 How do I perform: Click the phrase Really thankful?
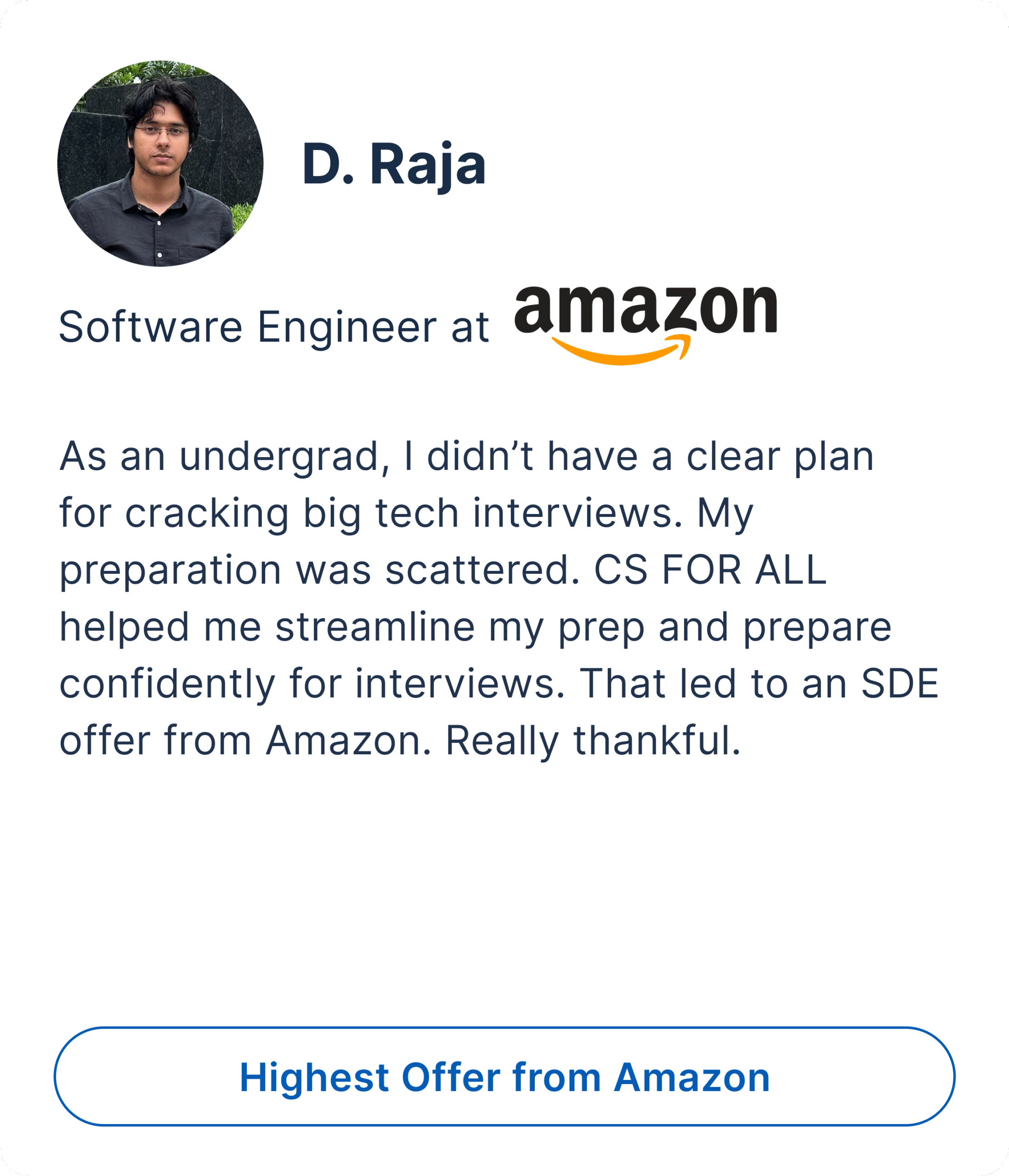[x=593, y=741]
